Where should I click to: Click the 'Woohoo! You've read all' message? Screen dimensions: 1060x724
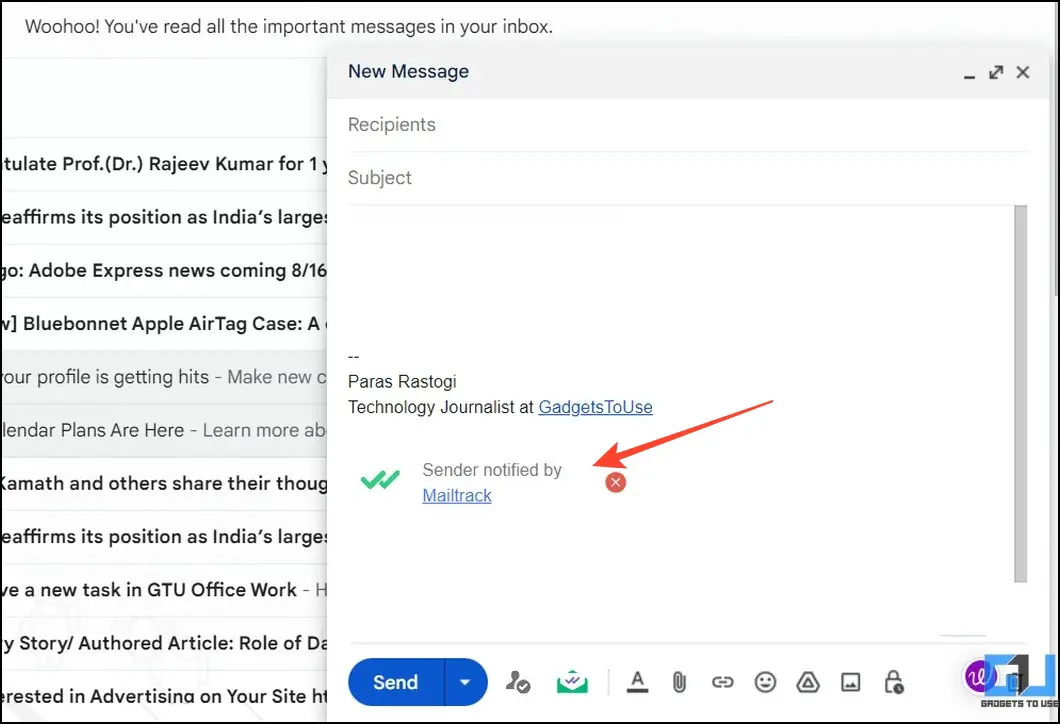289,27
